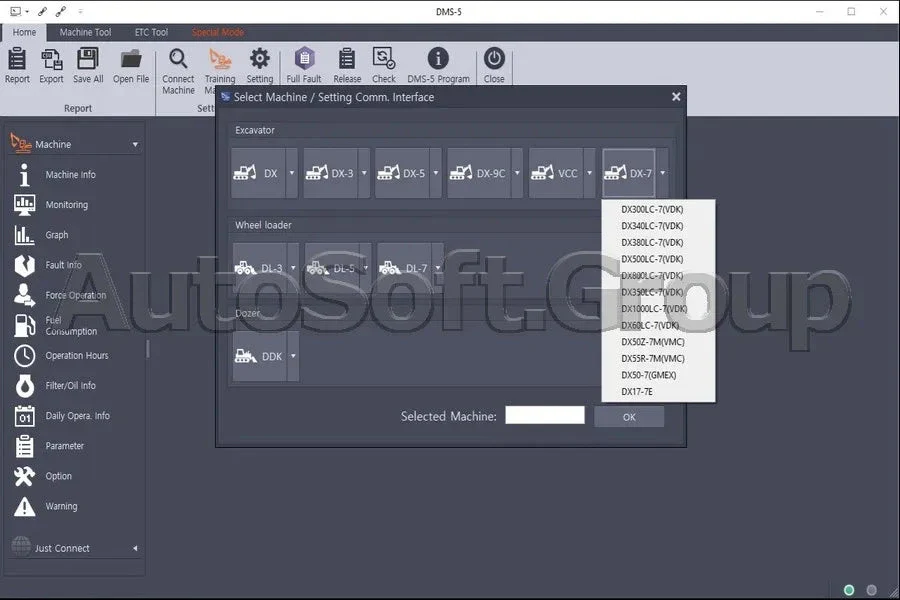Close the Select Machine dialog
The width and height of the screenshot is (900, 600).
[676, 97]
